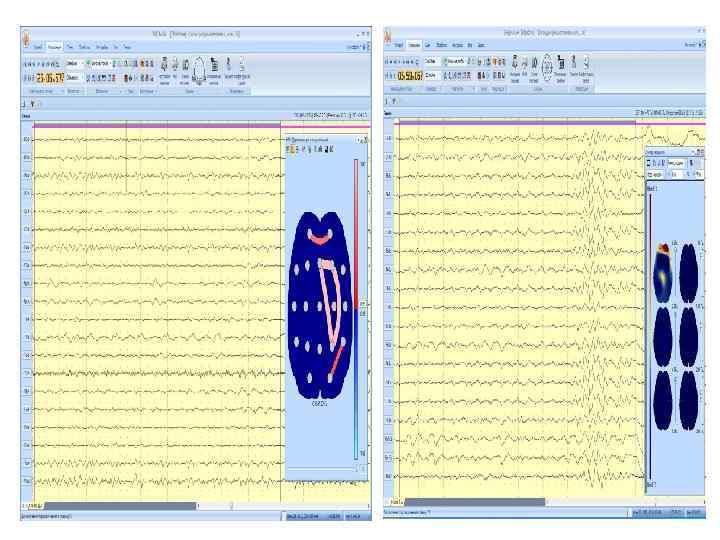Image resolution: width=720 pixels, height=540 pixels.
Task: Open the orange application menu orb in left window
Action: pyautogui.click(x=26, y=38)
